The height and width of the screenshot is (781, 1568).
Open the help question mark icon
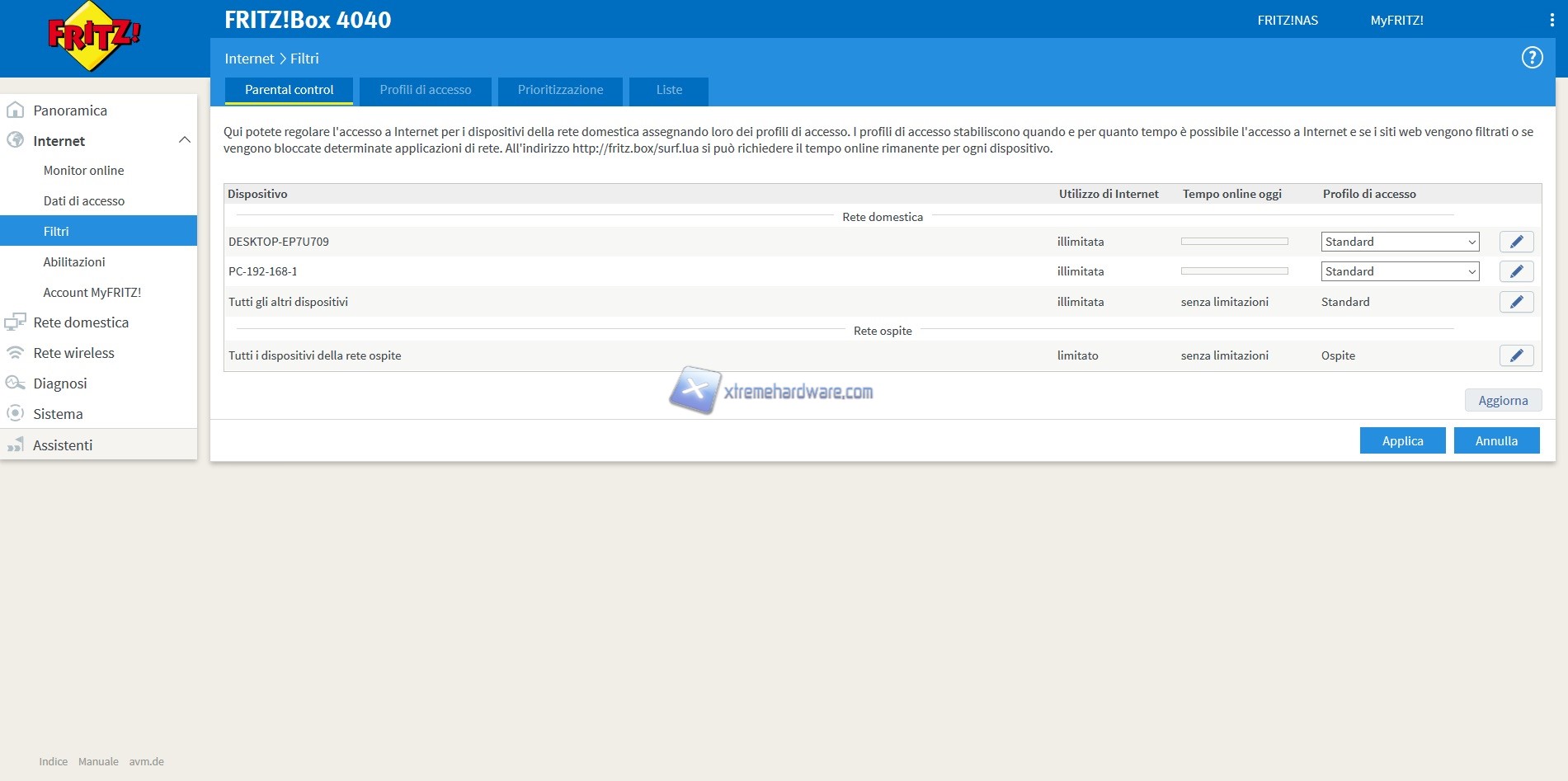[1532, 58]
